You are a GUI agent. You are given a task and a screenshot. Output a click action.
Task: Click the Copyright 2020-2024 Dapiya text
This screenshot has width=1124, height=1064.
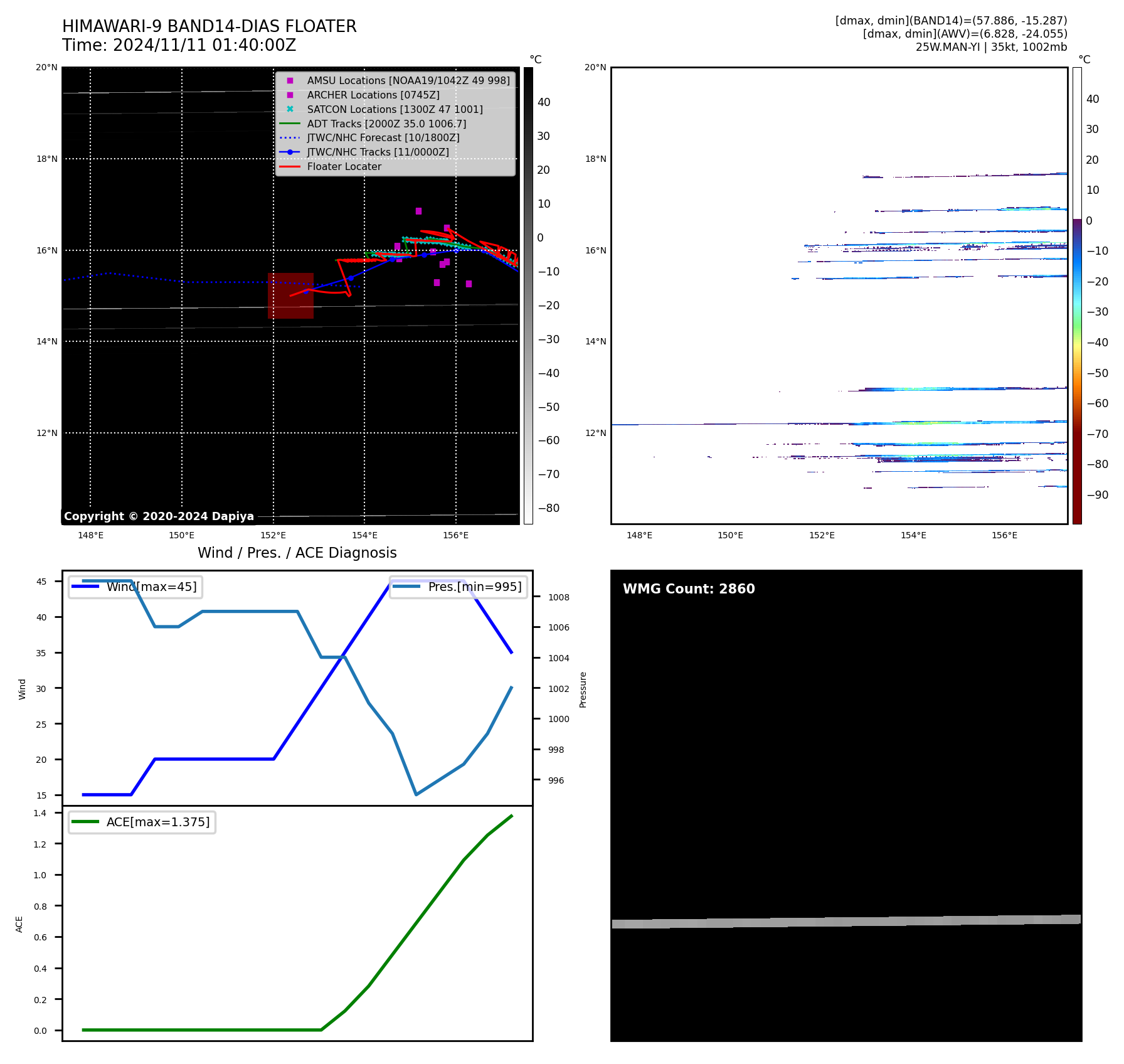159,516
